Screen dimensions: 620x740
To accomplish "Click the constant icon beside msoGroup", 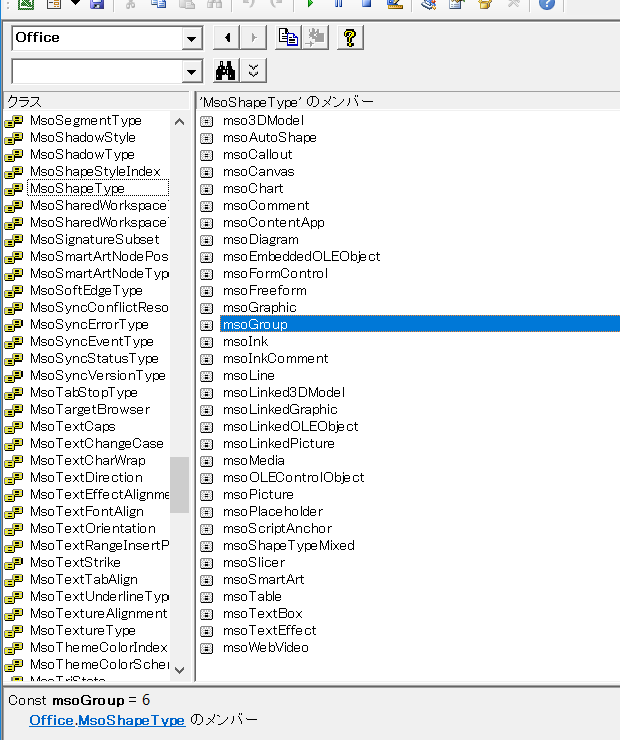I will [x=207, y=325].
